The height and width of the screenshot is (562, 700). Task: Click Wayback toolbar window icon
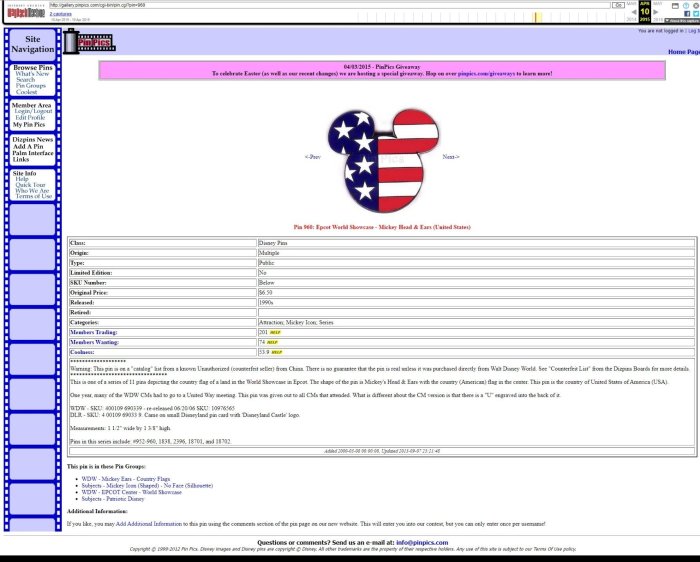coord(675,5)
